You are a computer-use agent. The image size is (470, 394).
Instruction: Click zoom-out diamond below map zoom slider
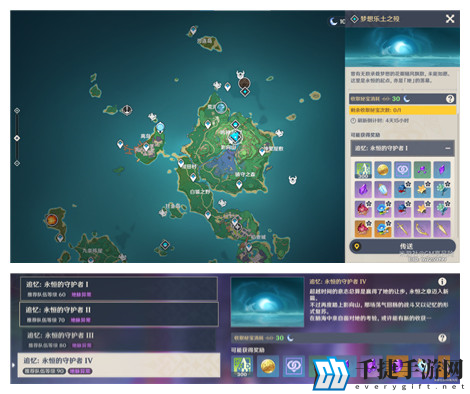(x=17, y=163)
